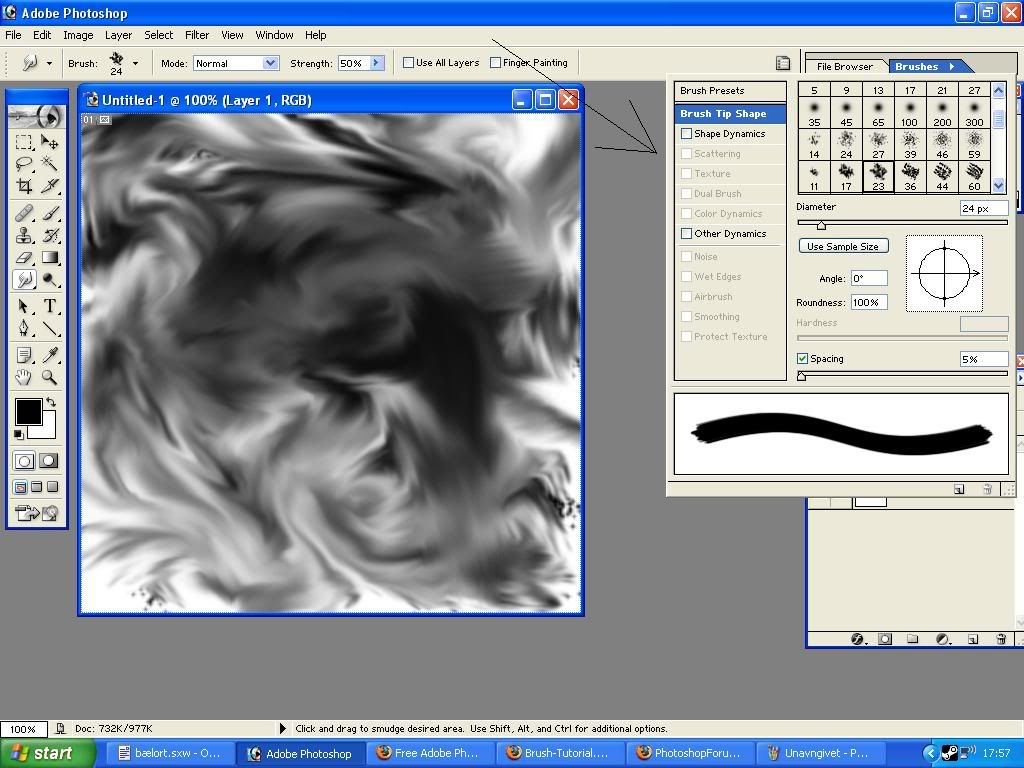Open Brush Presets section
The width and height of the screenshot is (1024, 768).
coord(730,91)
